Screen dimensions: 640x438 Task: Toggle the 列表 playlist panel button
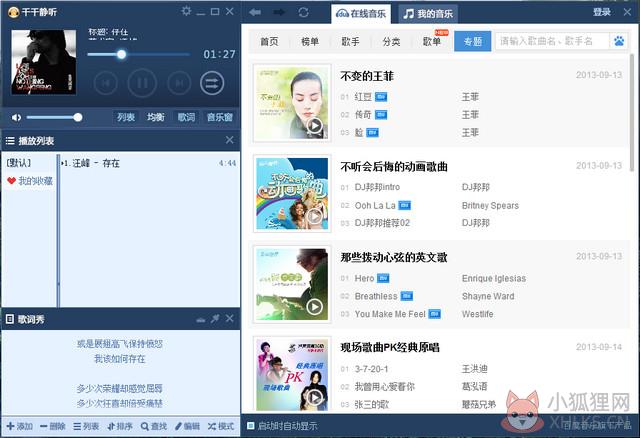(x=126, y=118)
